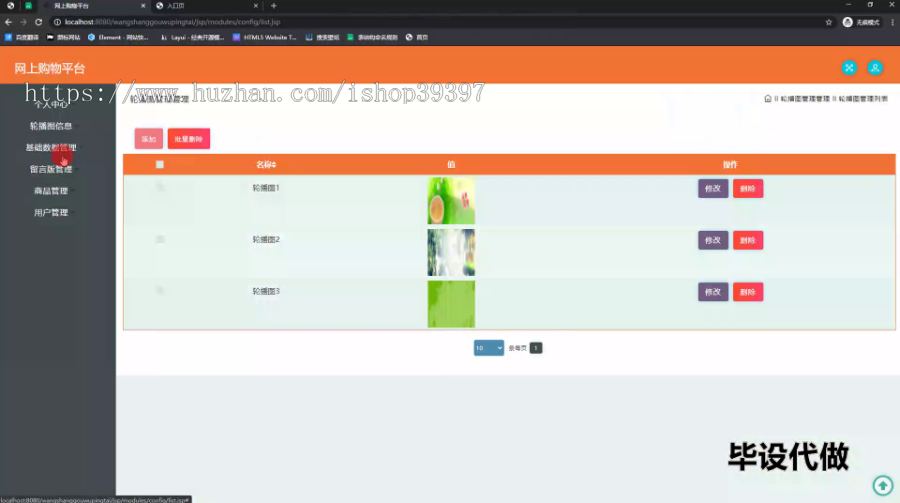This screenshot has width=900, height=503.
Task: Go back with the browser back arrow
Action: [8, 22]
